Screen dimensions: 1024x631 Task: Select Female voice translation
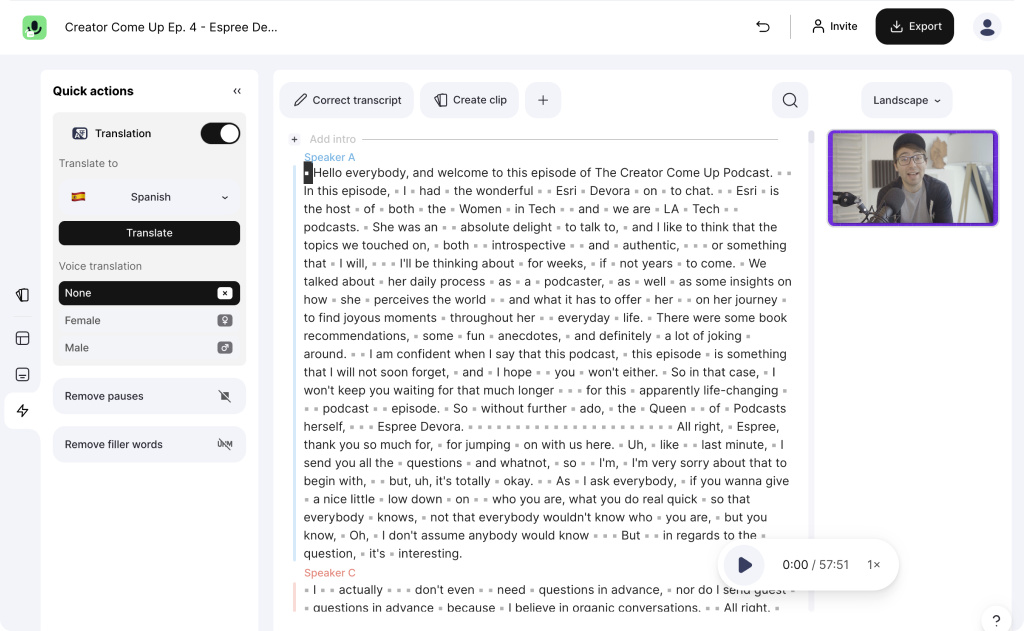(150, 321)
